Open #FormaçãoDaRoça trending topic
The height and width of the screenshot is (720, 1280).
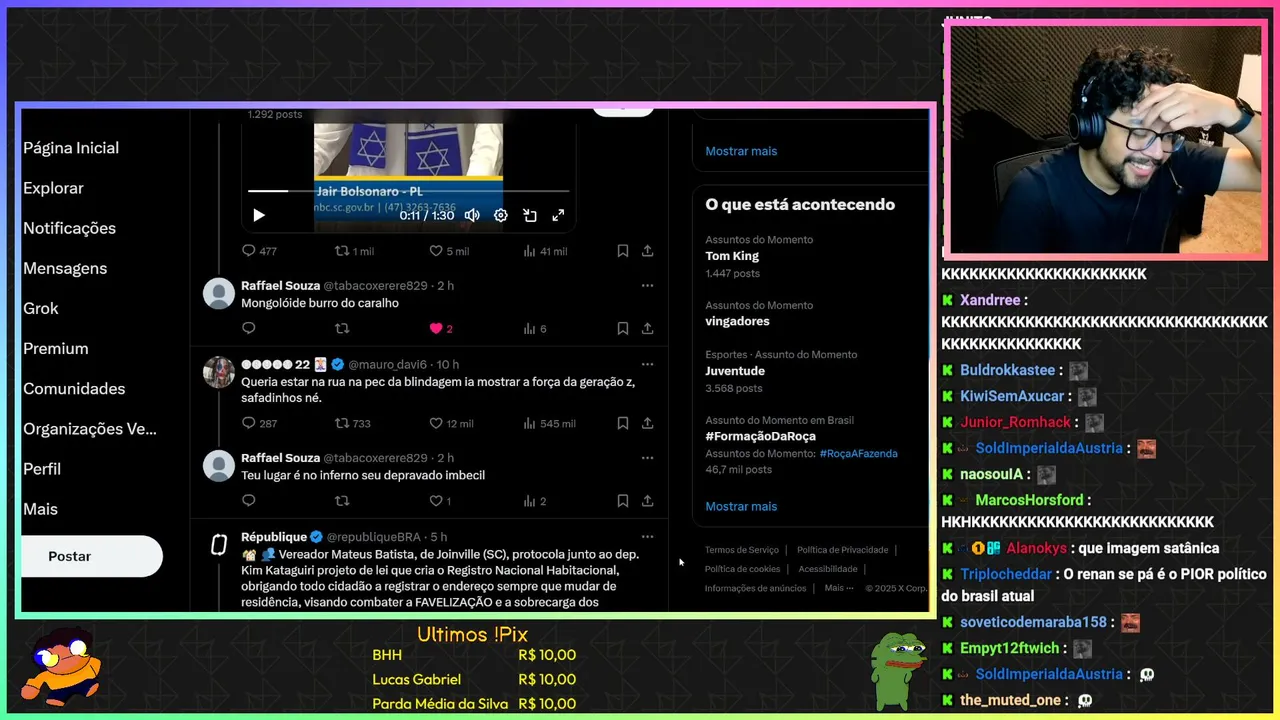click(760, 436)
